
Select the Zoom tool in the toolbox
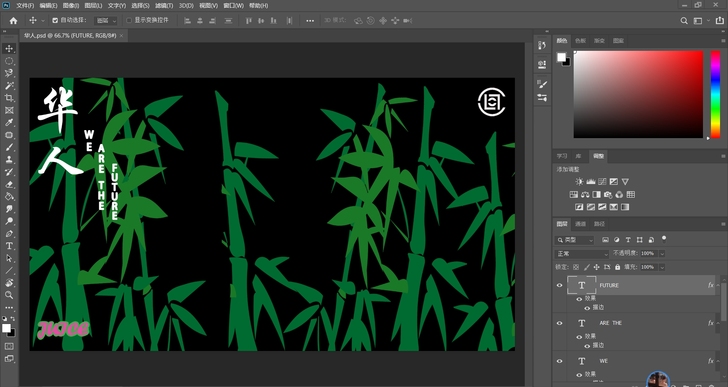[9, 295]
